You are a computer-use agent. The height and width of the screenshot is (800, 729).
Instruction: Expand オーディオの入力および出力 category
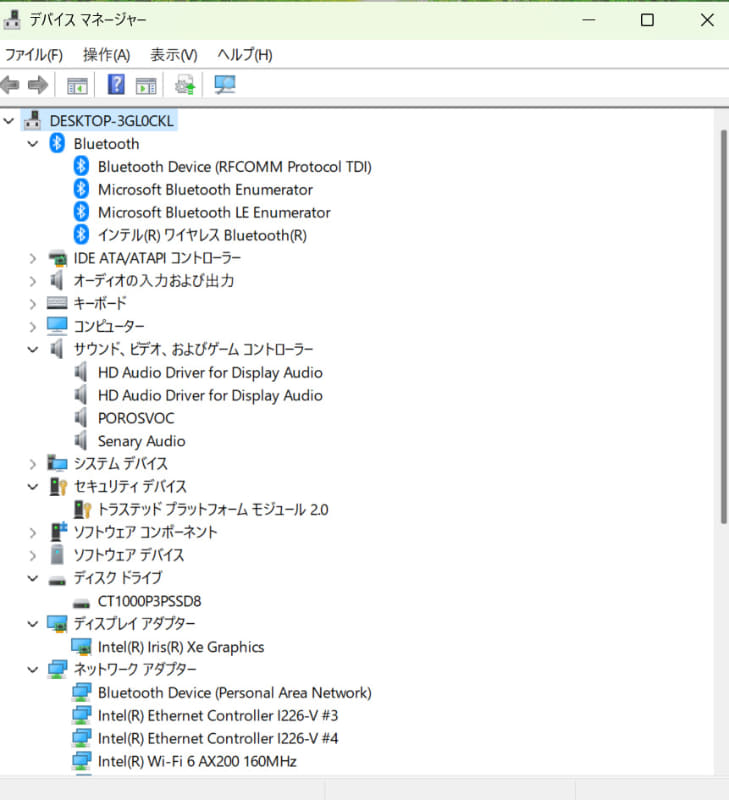(x=33, y=281)
